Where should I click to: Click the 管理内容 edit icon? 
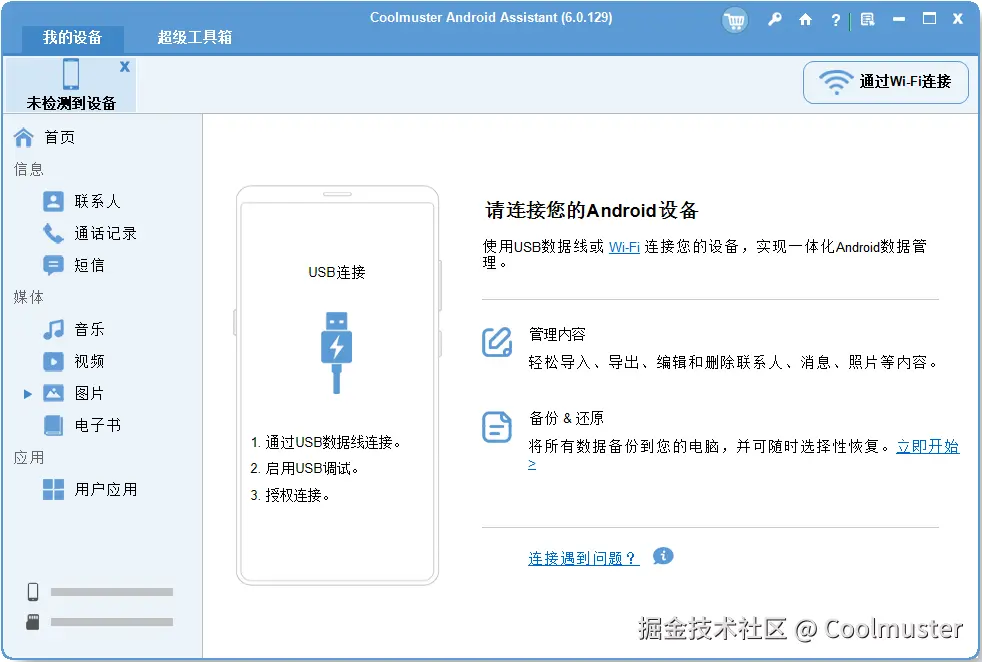pos(497,342)
